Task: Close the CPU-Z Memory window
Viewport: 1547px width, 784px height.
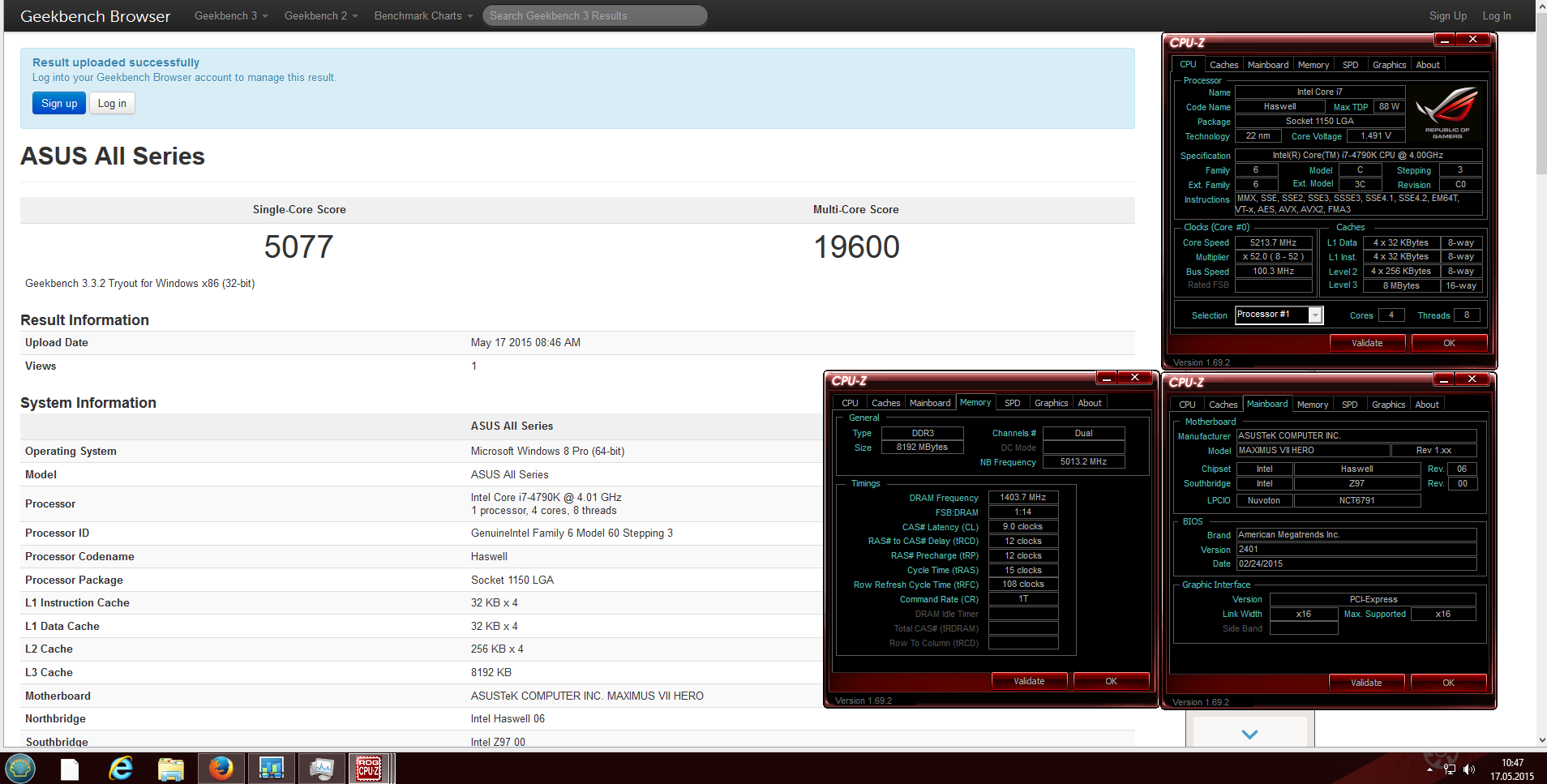Action: (1135, 378)
